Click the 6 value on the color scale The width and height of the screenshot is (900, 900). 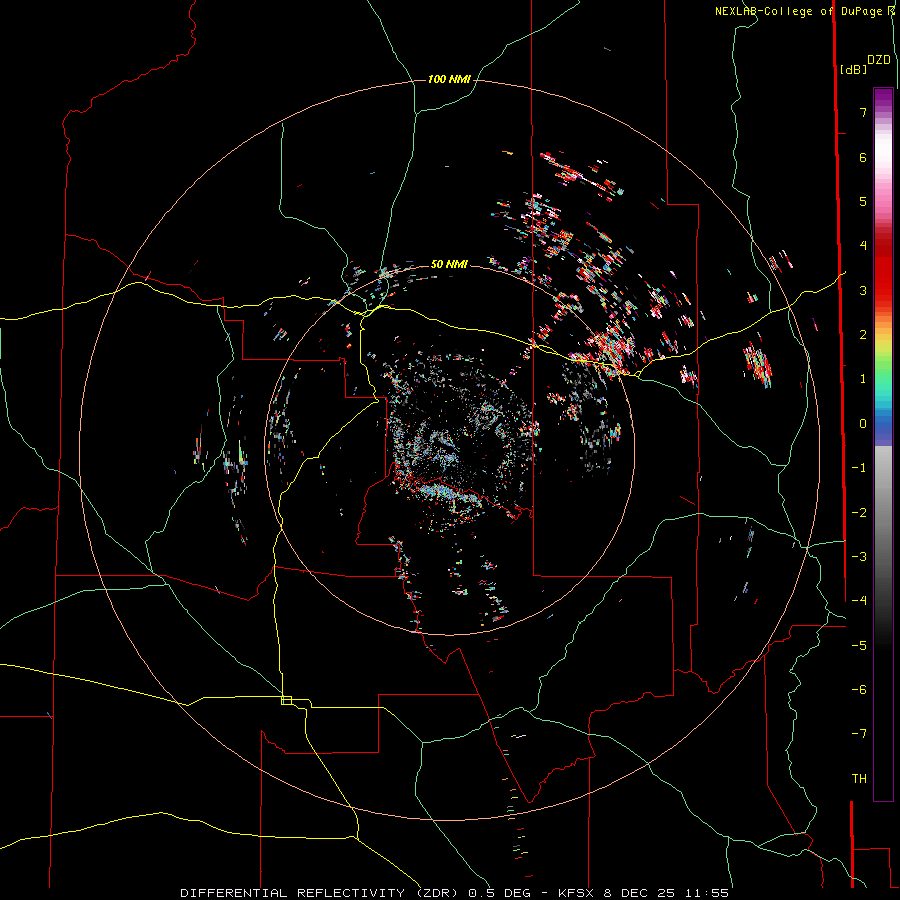point(863,157)
